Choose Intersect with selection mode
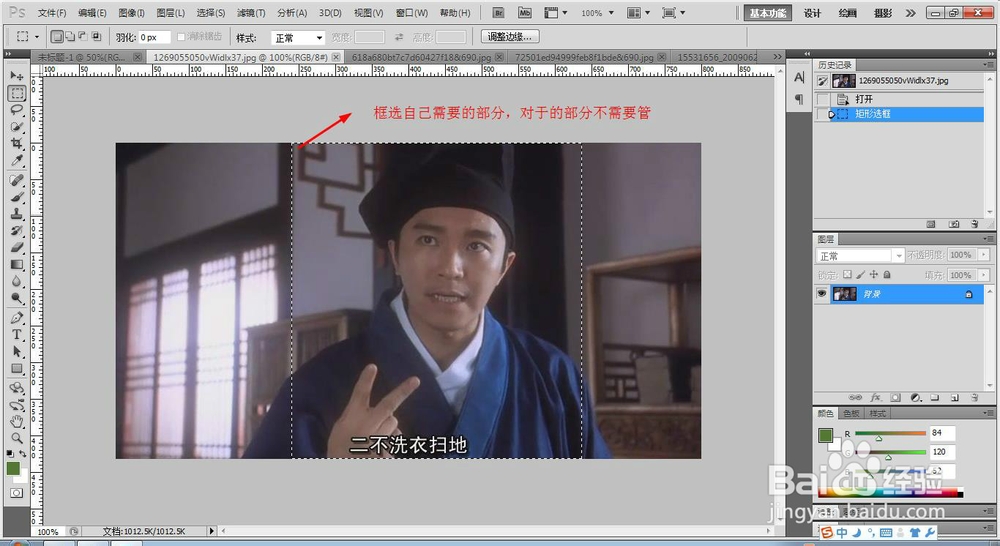Image resolution: width=1000 pixels, height=546 pixels. pyautogui.click(x=96, y=37)
